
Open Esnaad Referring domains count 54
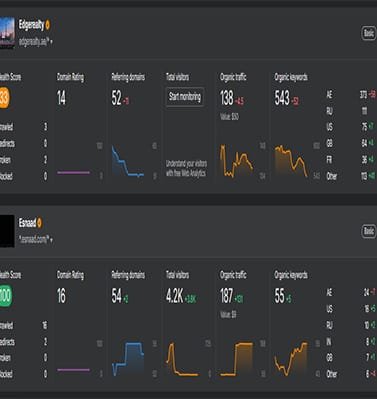tap(116, 296)
